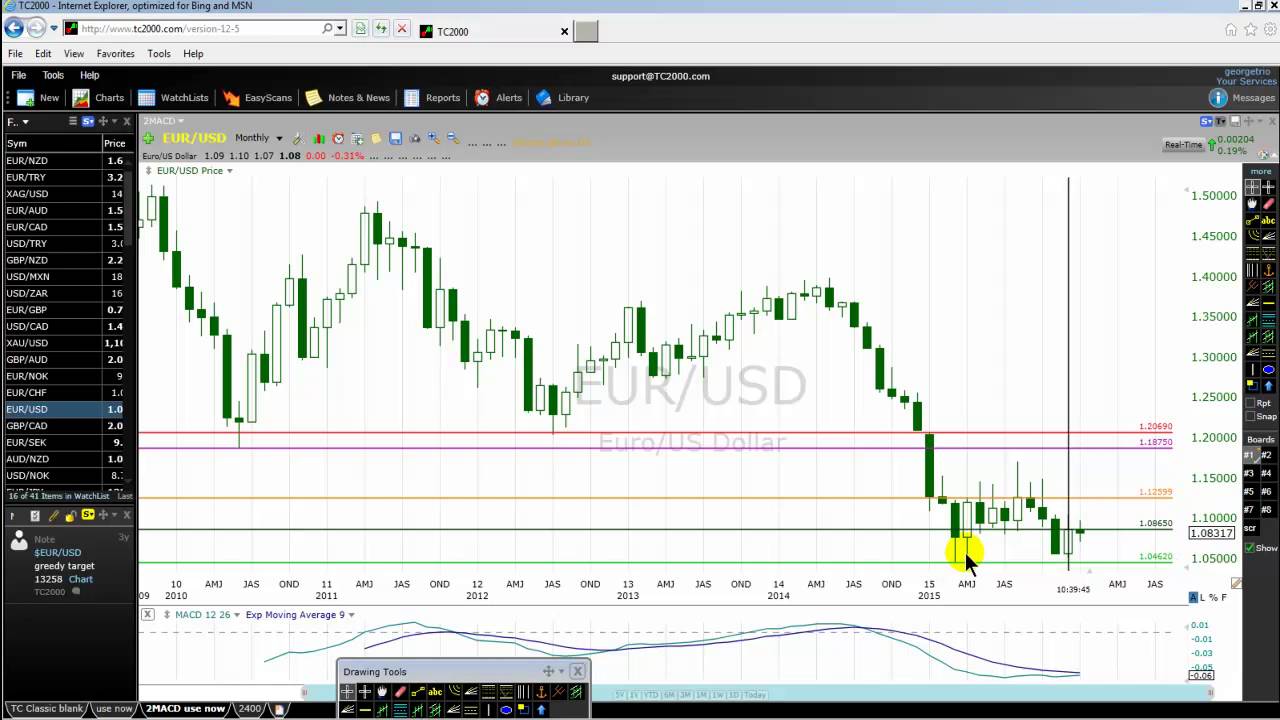Select board #2
Screen dimensions: 1280x720
pyautogui.click(x=1266, y=455)
